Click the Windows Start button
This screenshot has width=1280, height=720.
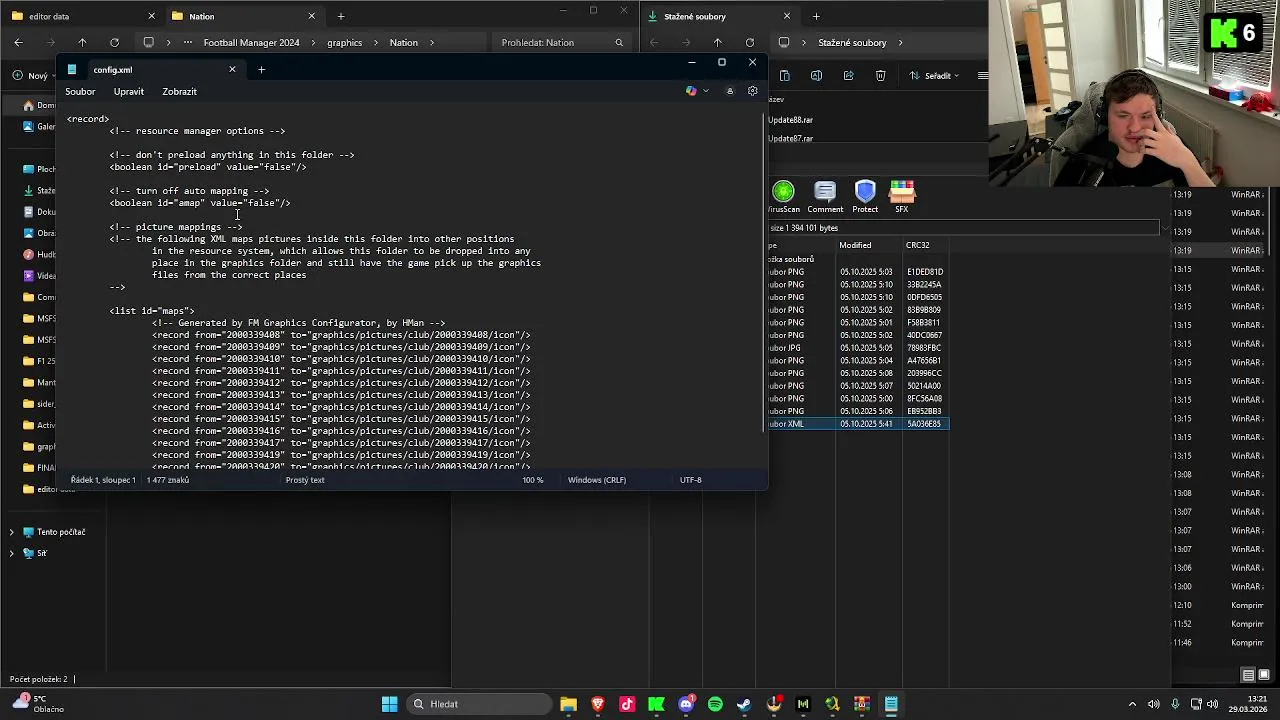coord(389,704)
